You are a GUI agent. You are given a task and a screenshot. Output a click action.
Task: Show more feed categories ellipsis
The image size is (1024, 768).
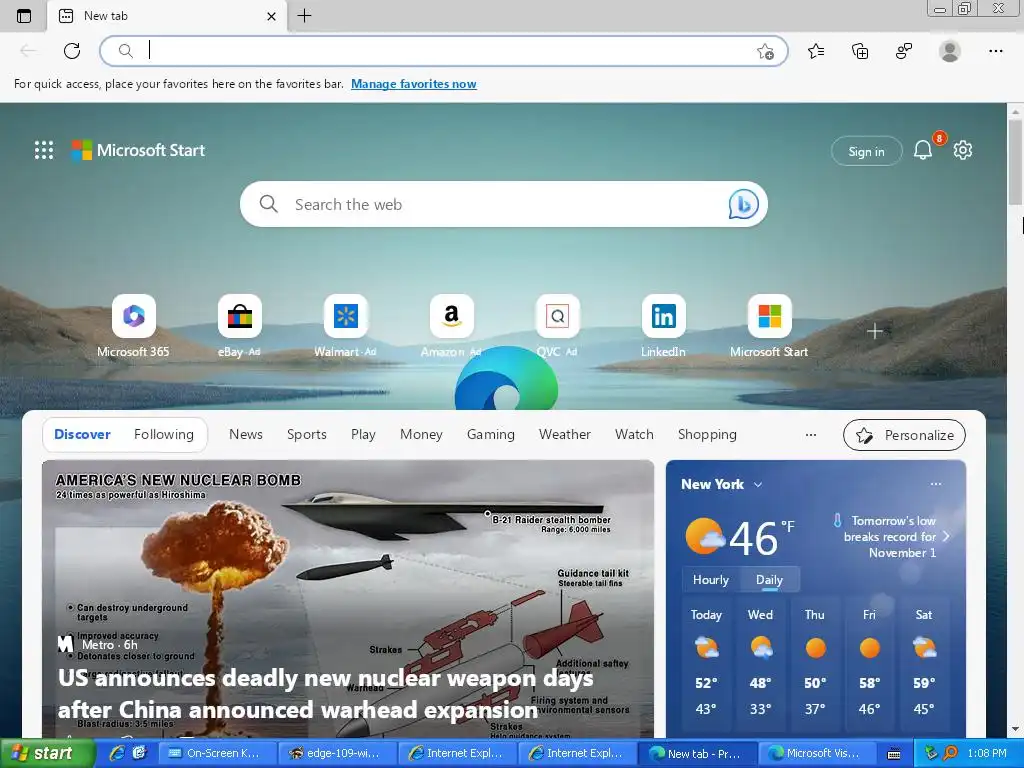click(811, 435)
